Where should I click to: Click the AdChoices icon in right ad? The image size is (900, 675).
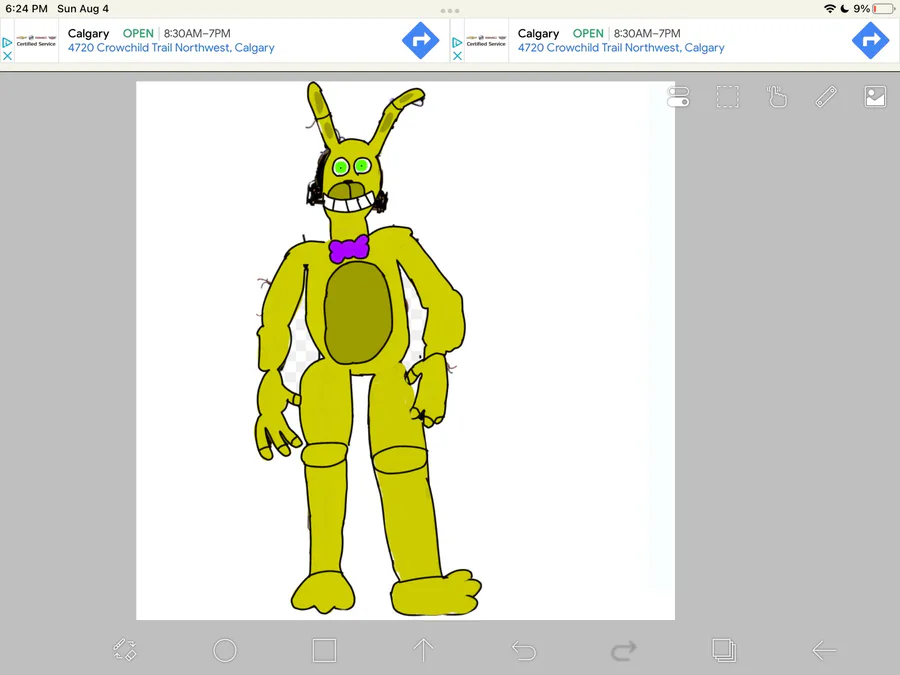click(457, 42)
